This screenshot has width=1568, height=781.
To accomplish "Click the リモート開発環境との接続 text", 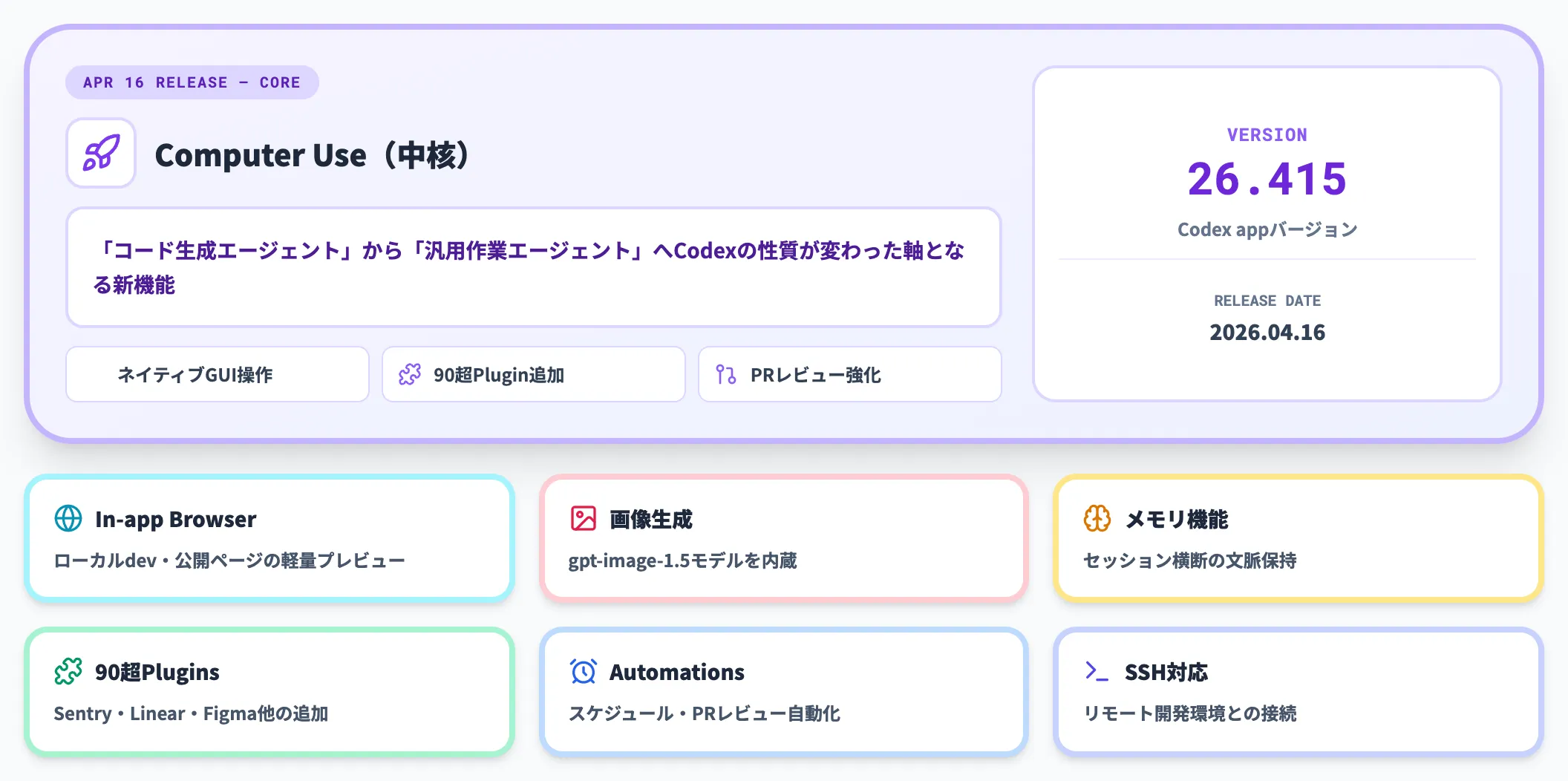I will coord(1189,713).
